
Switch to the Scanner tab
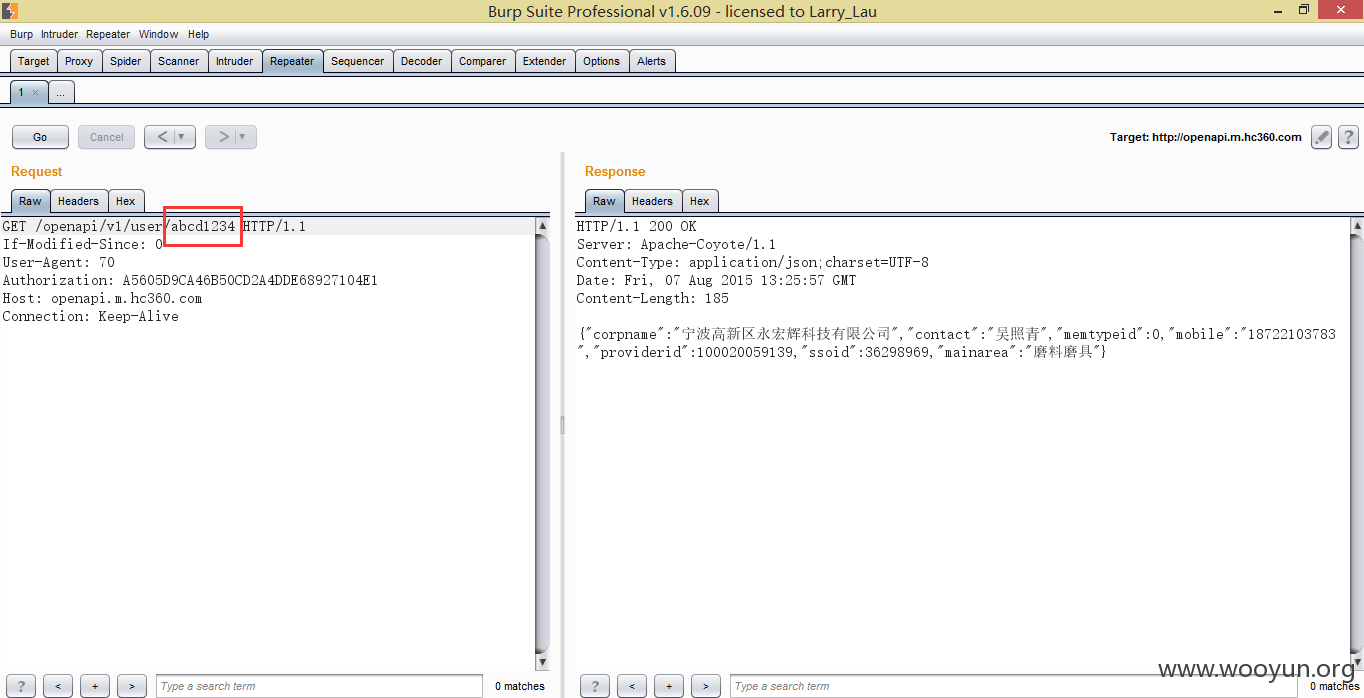tap(179, 61)
